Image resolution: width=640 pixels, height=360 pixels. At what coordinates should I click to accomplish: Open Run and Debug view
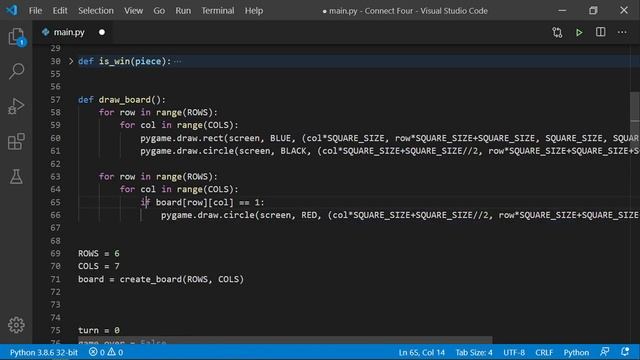click(x=16, y=106)
